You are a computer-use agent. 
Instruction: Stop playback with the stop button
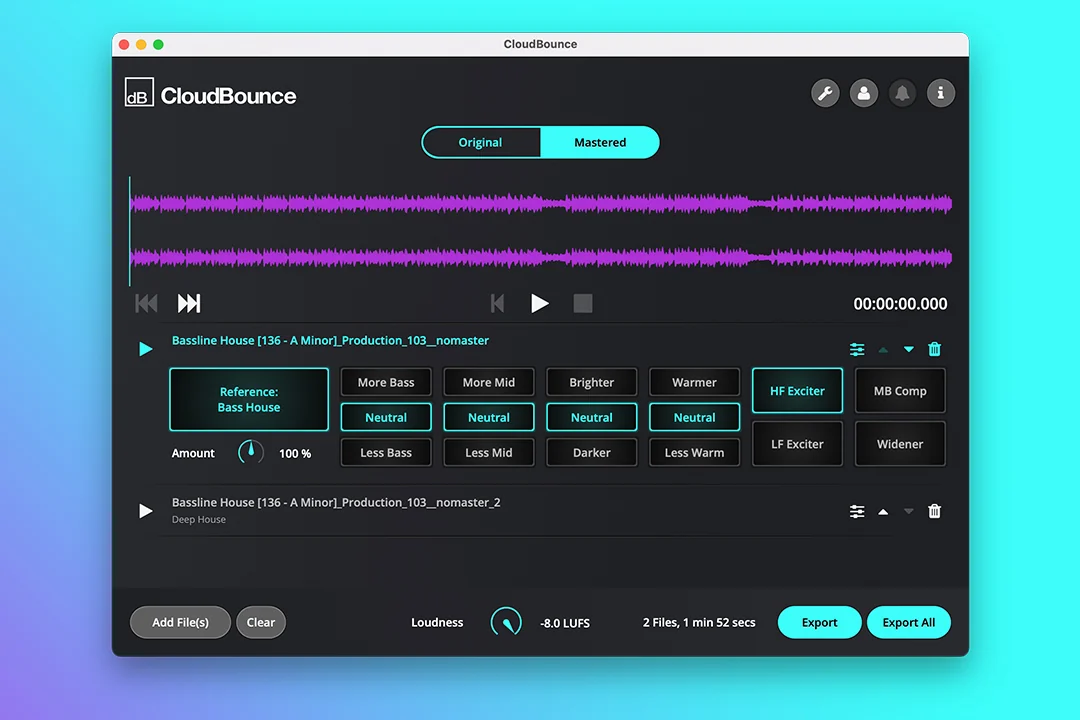[583, 303]
